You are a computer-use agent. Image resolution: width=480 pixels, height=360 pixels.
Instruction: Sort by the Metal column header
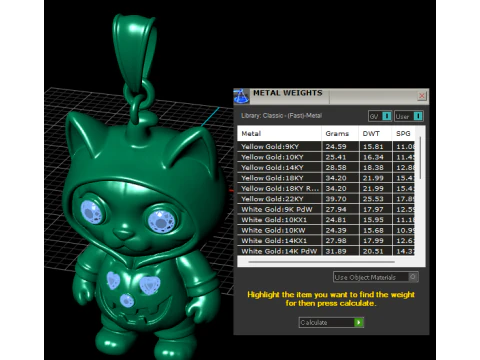click(x=279, y=133)
